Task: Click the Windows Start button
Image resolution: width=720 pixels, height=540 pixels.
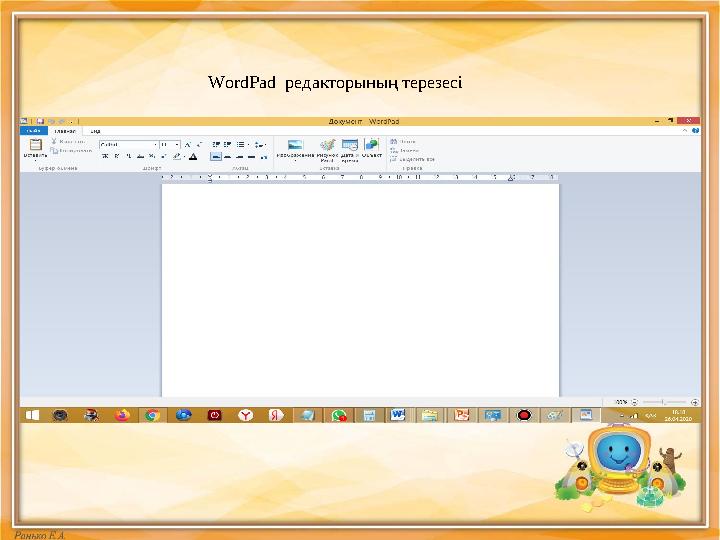Action: tap(32, 416)
